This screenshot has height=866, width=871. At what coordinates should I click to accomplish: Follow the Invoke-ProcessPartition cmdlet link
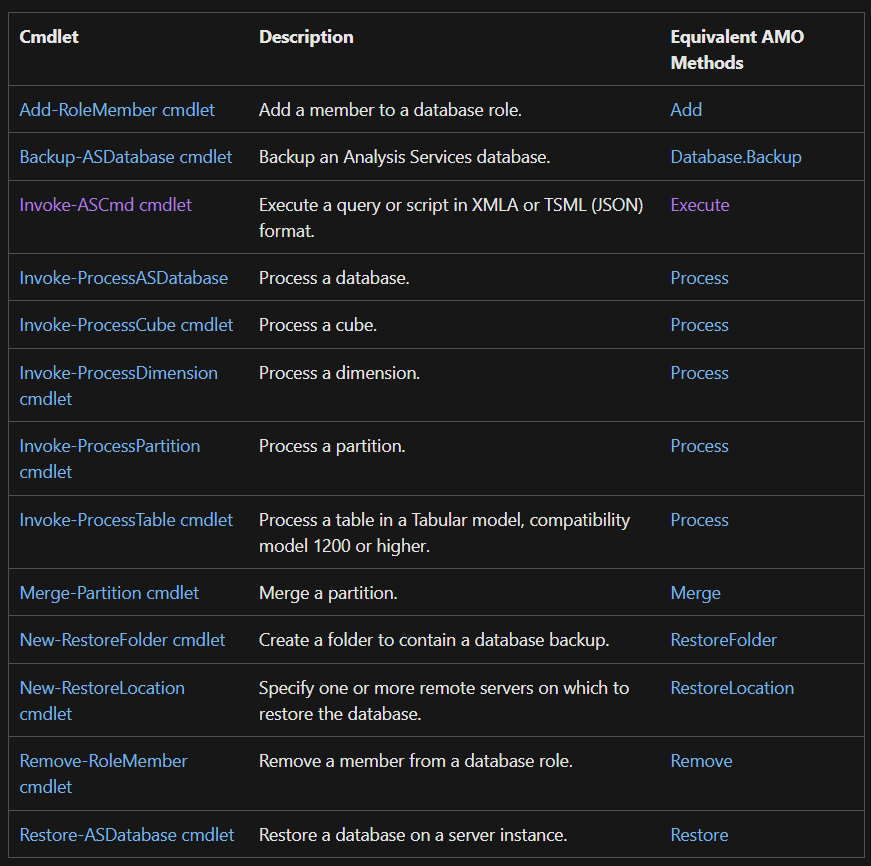click(x=110, y=446)
